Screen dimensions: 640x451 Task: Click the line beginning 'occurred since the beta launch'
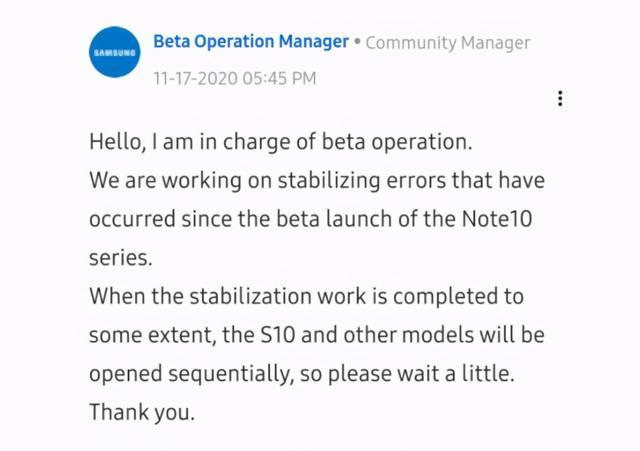tap(310, 219)
